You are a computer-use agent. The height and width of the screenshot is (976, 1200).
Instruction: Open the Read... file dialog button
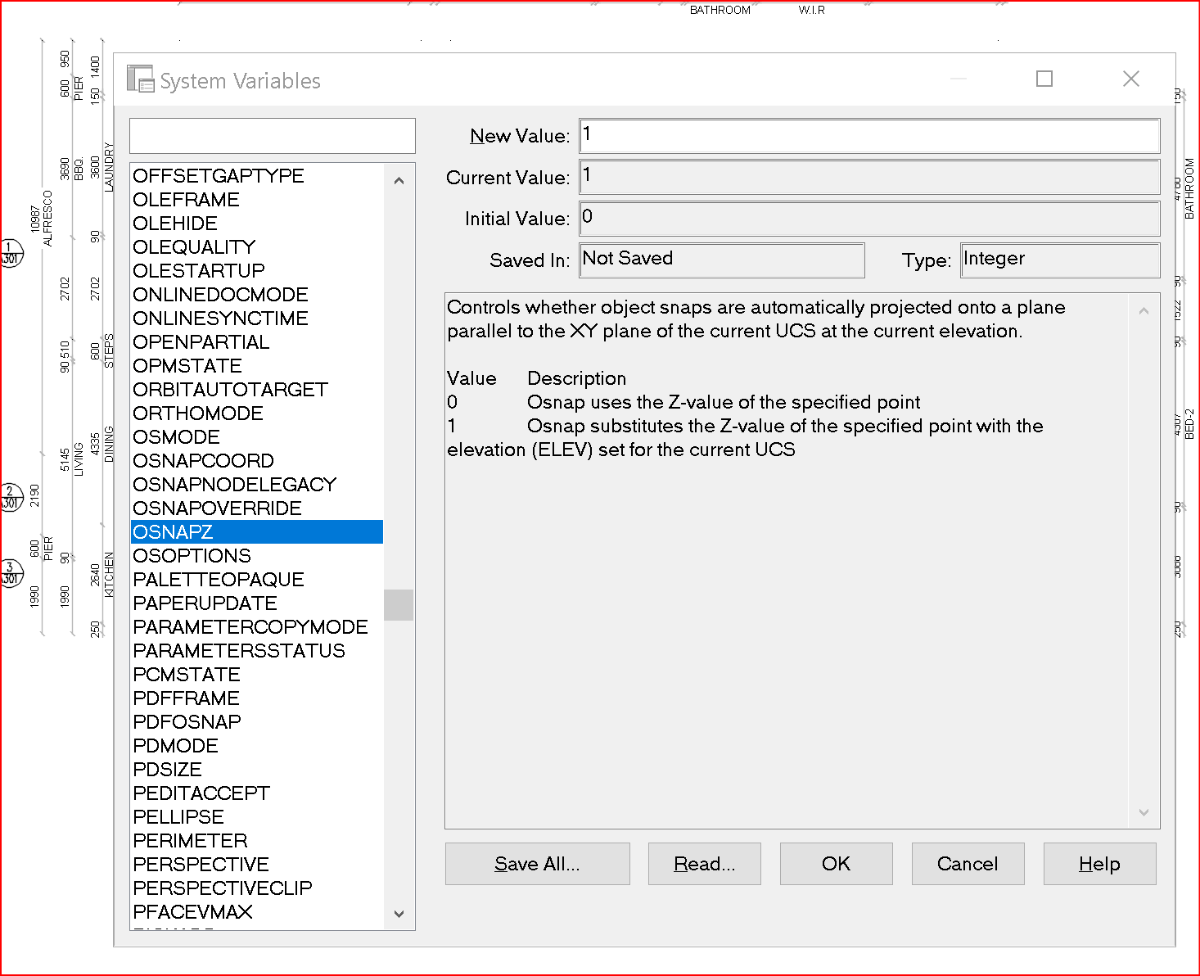click(704, 864)
